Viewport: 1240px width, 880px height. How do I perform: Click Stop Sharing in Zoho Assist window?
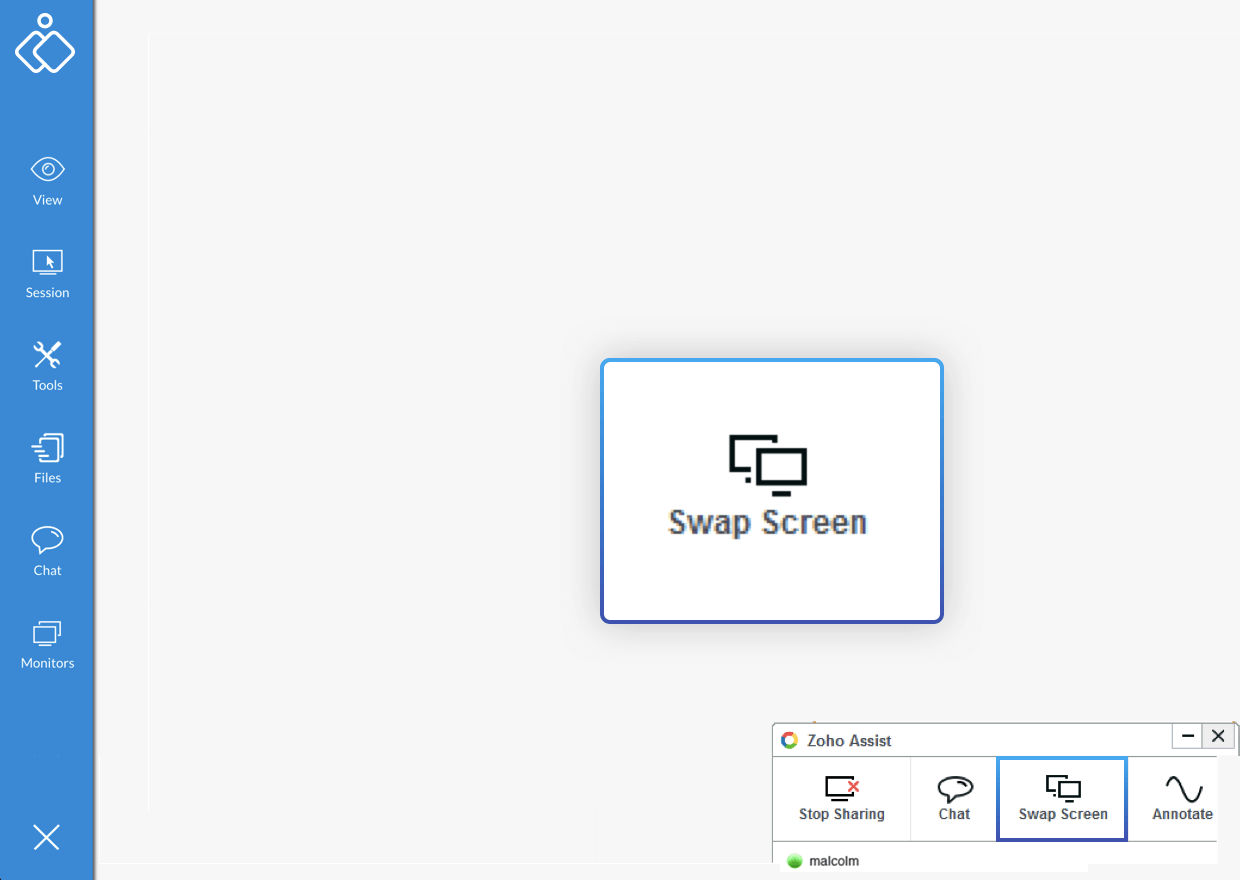coord(841,799)
